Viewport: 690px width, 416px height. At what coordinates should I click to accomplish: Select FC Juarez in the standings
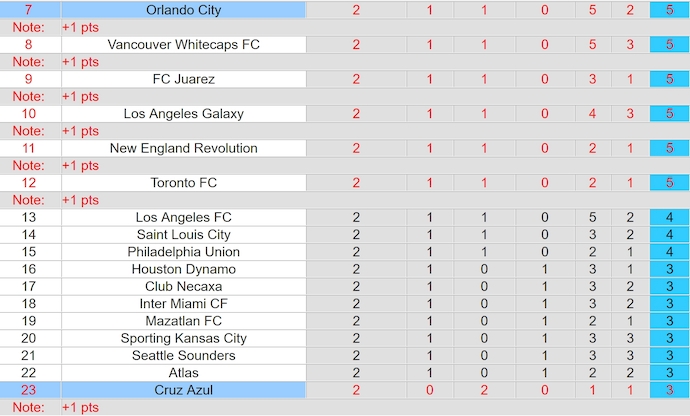[x=184, y=79]
